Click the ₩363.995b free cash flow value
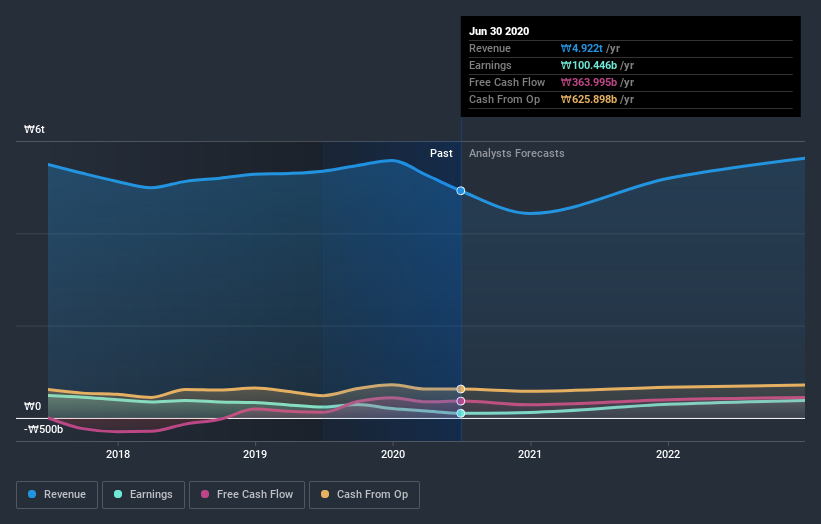This screenshot has width=821, height=524. (x=589, y=82)
